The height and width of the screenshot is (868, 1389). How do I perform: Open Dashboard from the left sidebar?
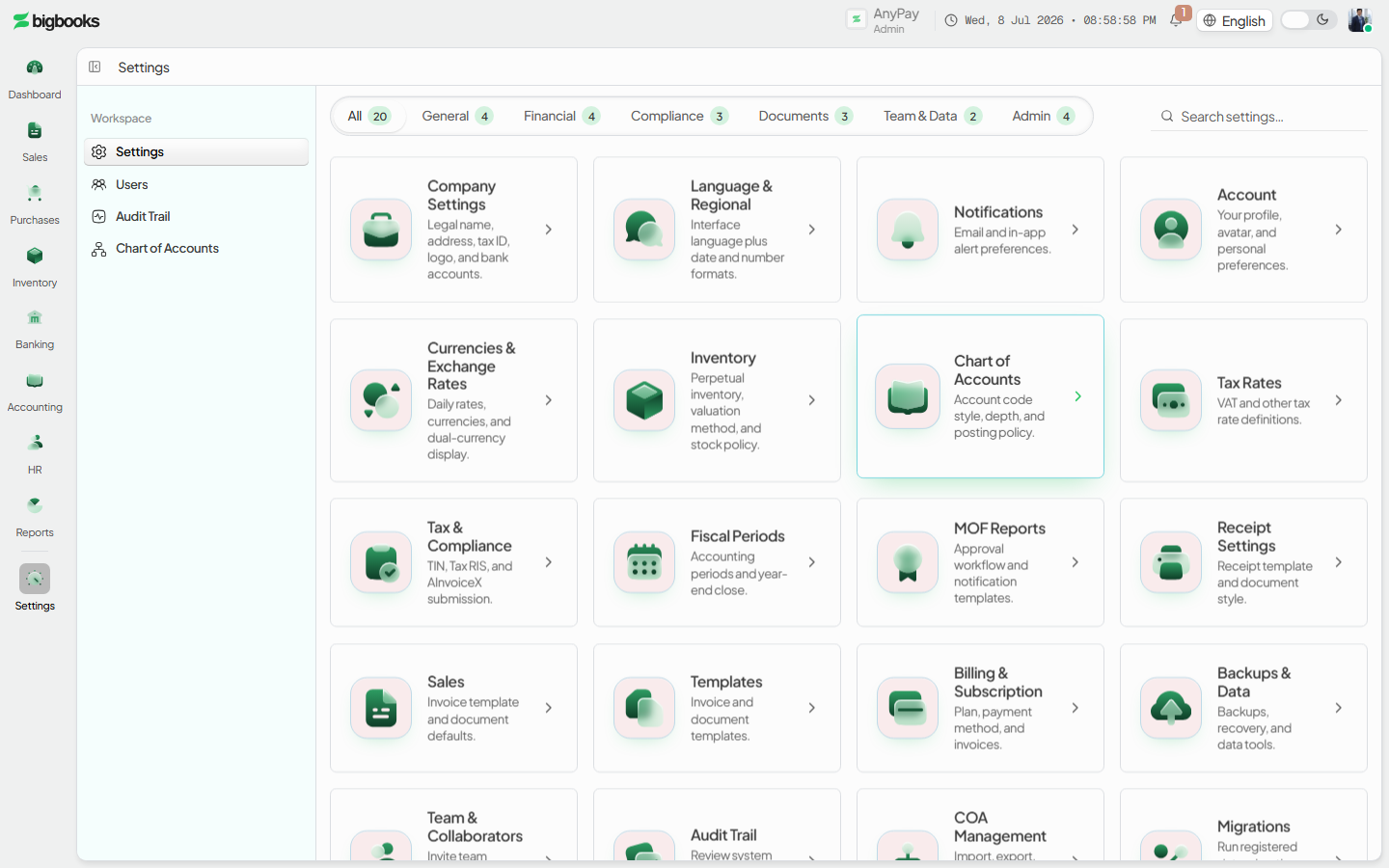35,79
